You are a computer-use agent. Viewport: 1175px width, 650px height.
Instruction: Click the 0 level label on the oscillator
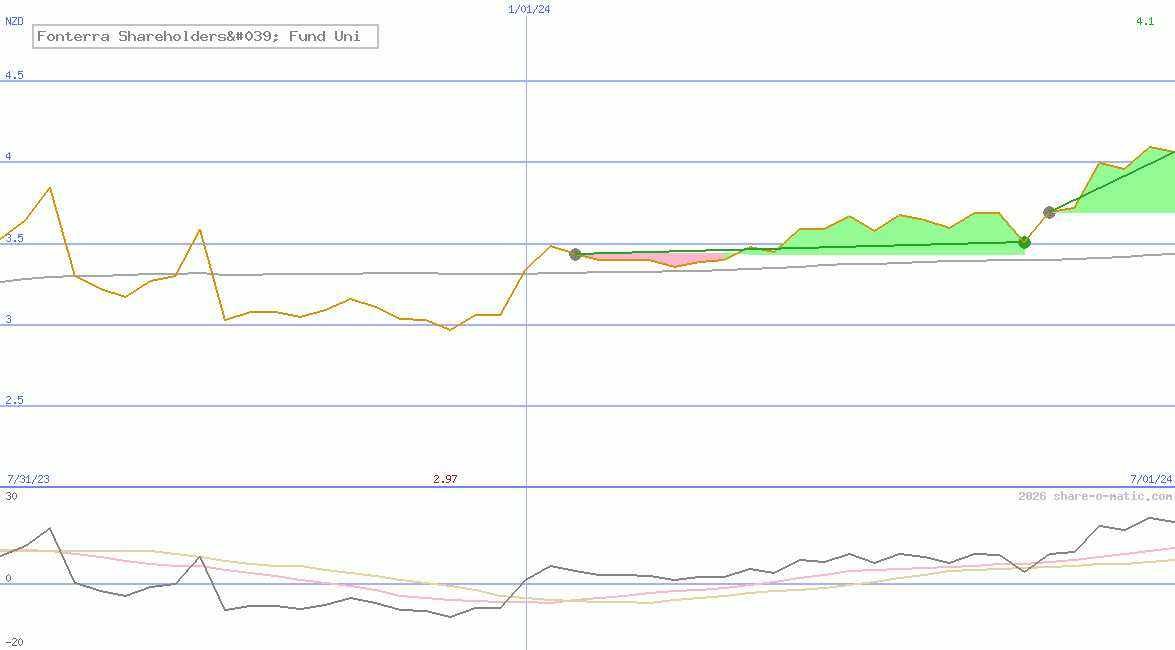point(8,578)
